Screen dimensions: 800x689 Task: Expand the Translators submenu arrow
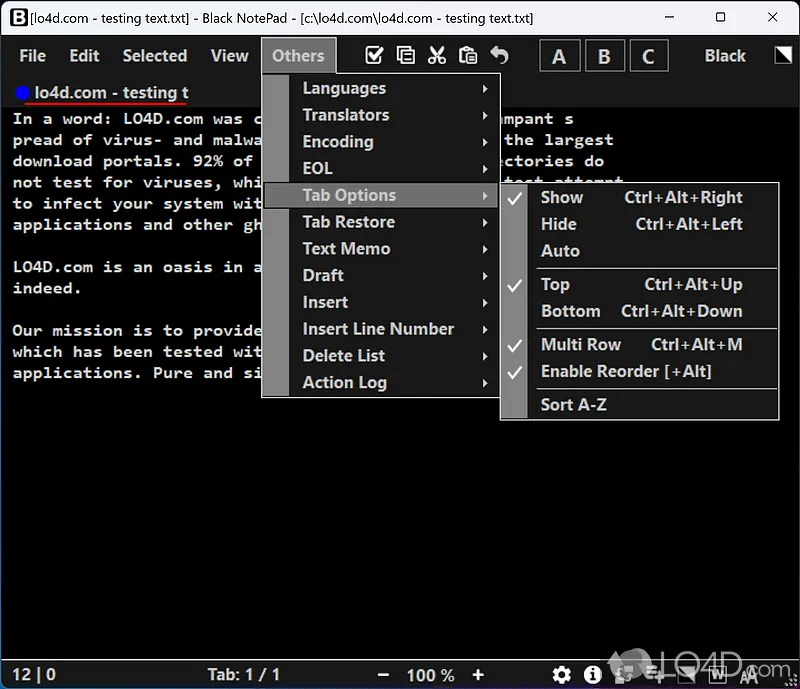pos(485,115)
